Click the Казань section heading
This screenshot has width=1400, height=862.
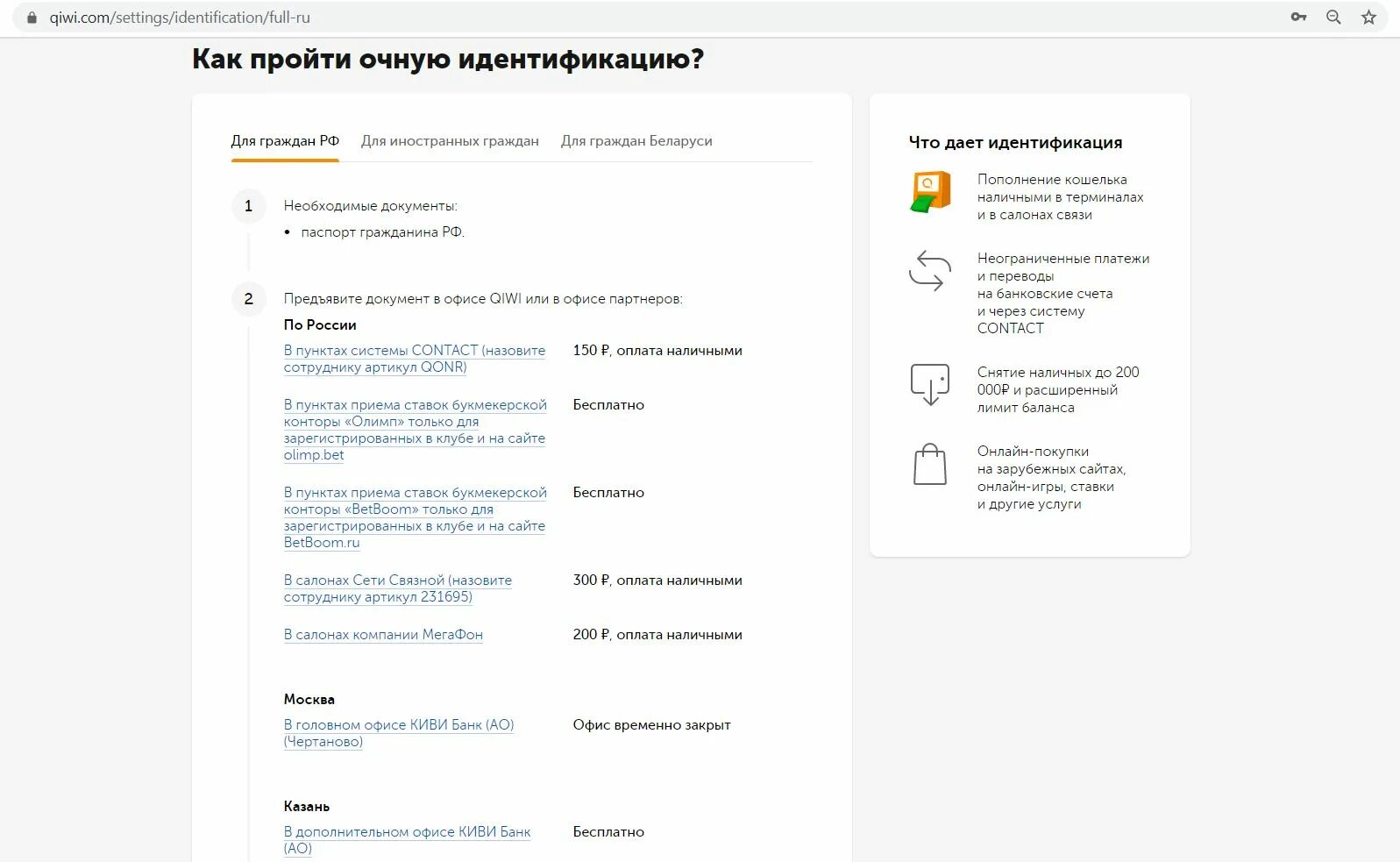pos(307,807)
